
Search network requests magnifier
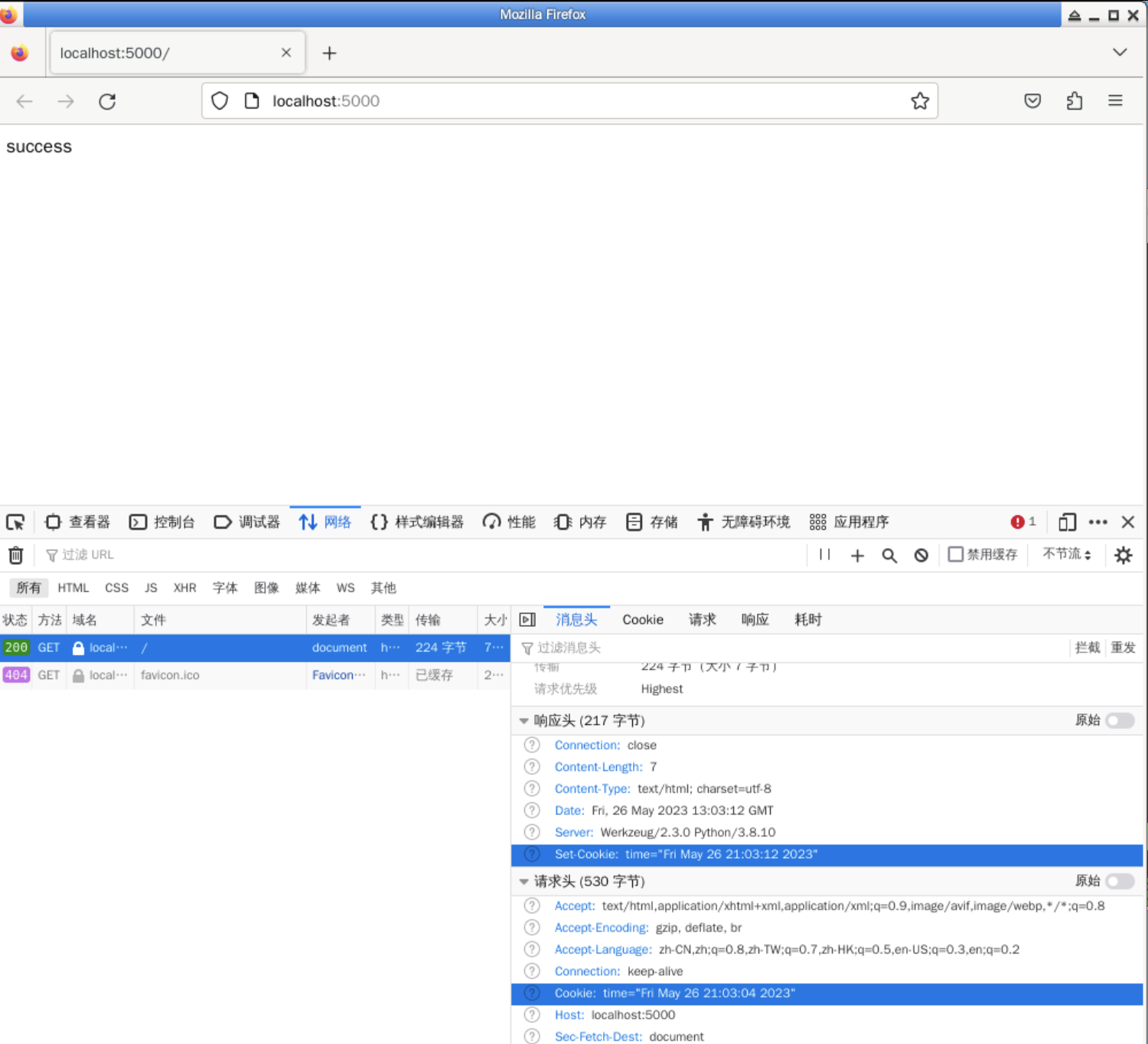[x=889, y=556]
